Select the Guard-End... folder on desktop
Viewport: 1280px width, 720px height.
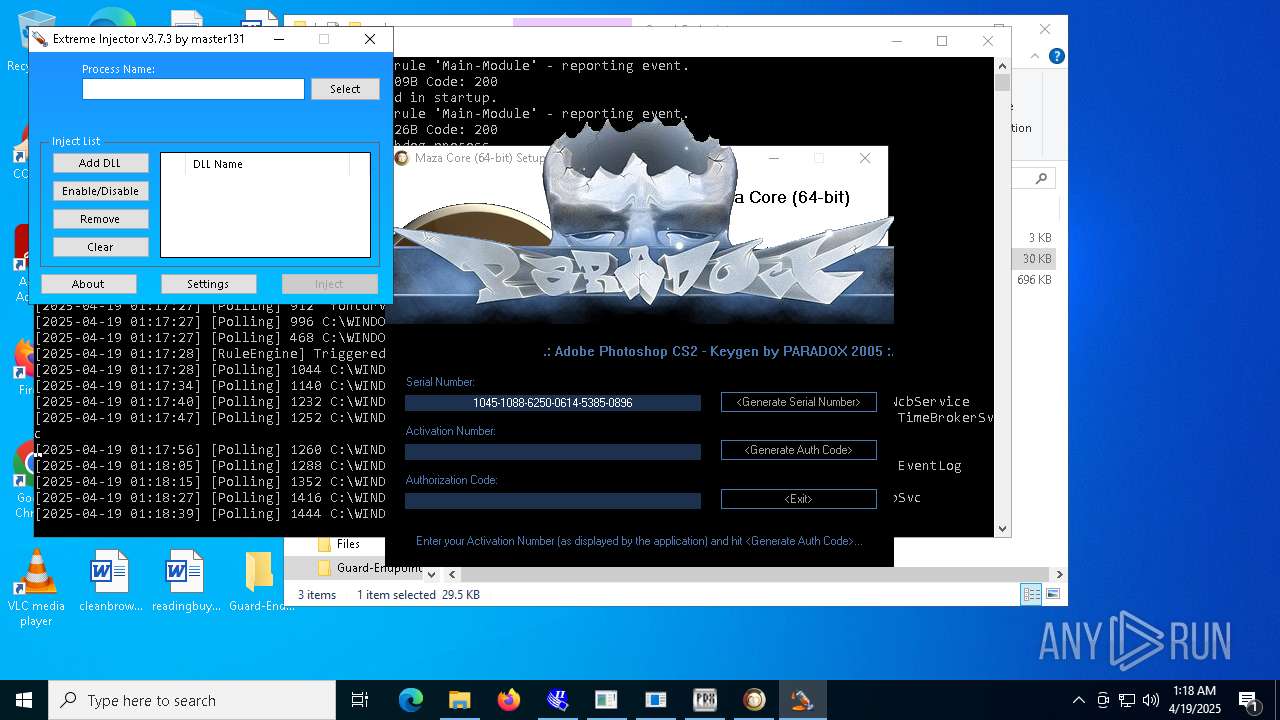260,581
